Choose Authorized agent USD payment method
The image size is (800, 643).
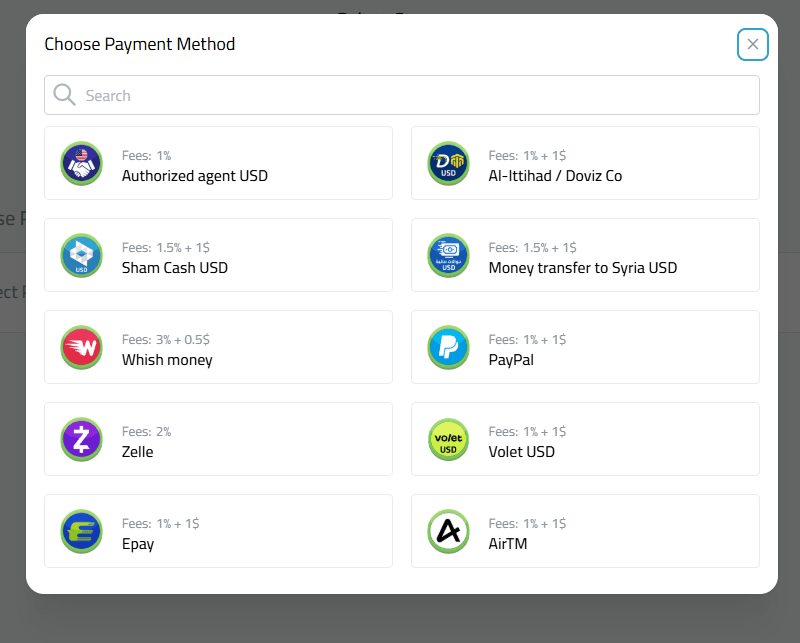click(x=218, y=163)
